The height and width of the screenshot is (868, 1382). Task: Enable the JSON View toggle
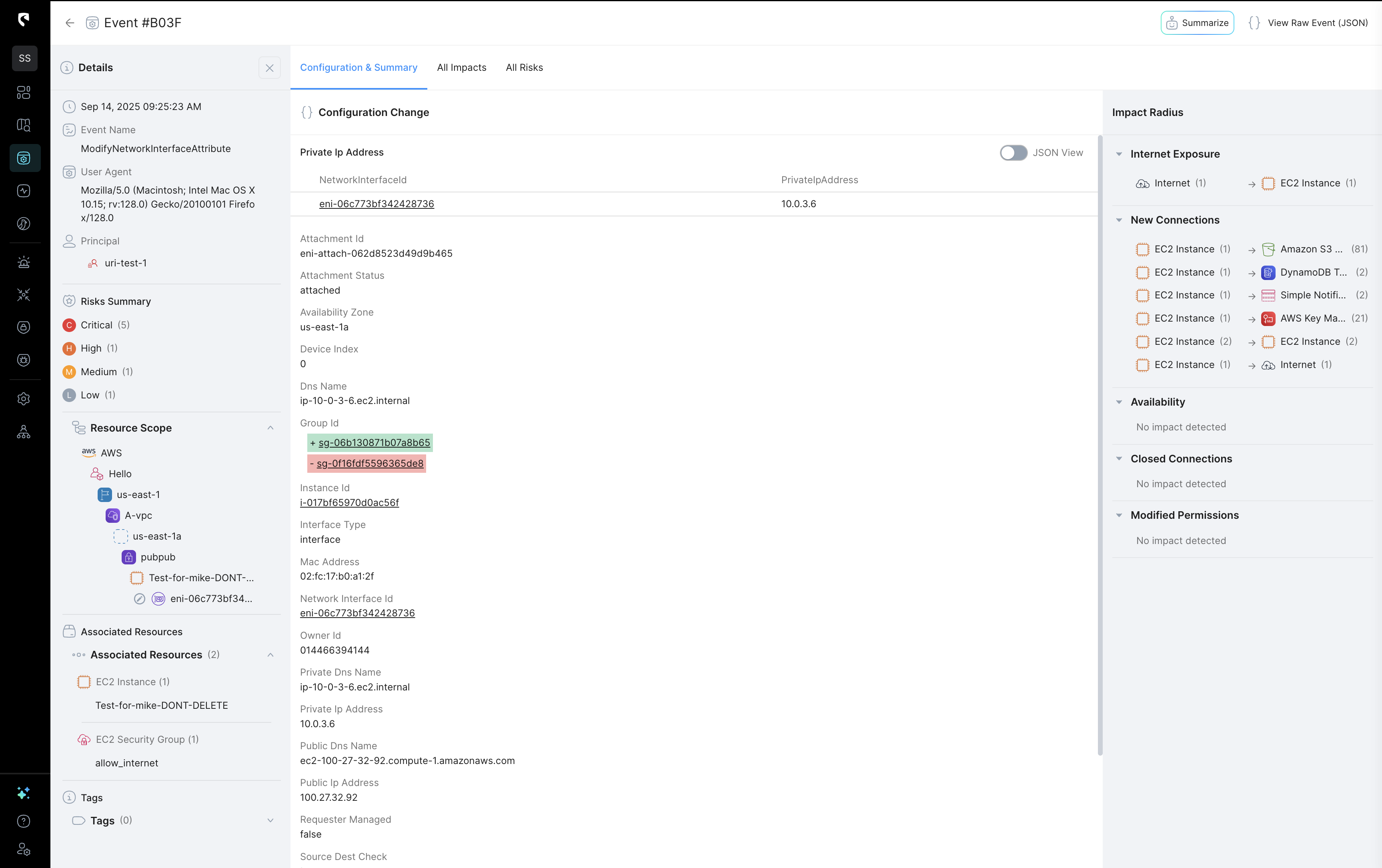(1013, 153)
